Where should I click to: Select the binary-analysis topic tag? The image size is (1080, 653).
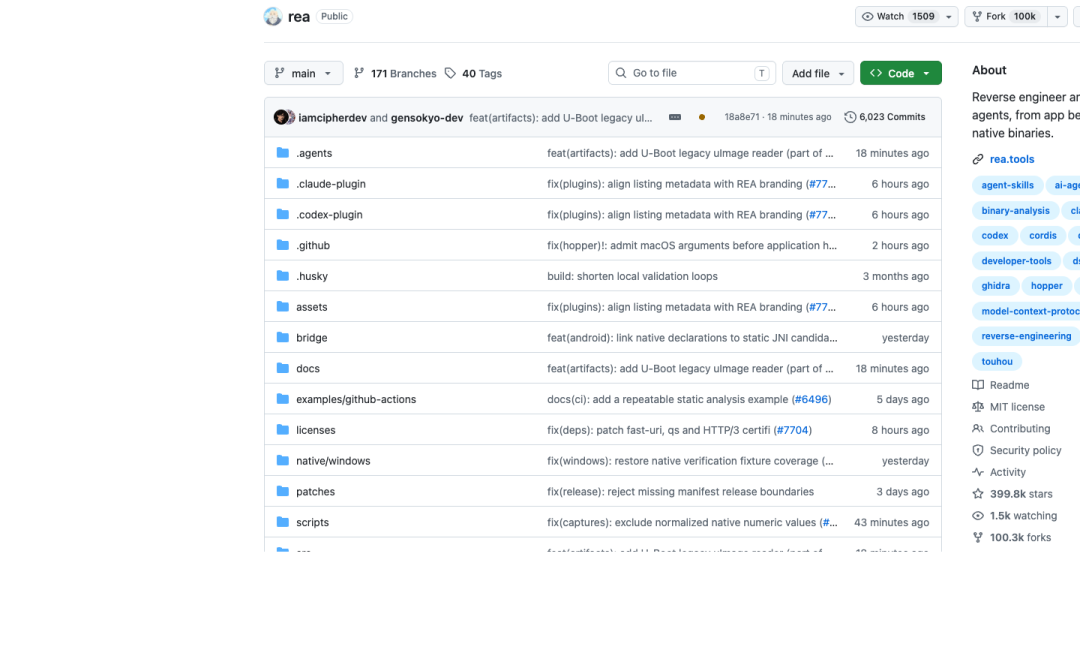point(1015,211)
